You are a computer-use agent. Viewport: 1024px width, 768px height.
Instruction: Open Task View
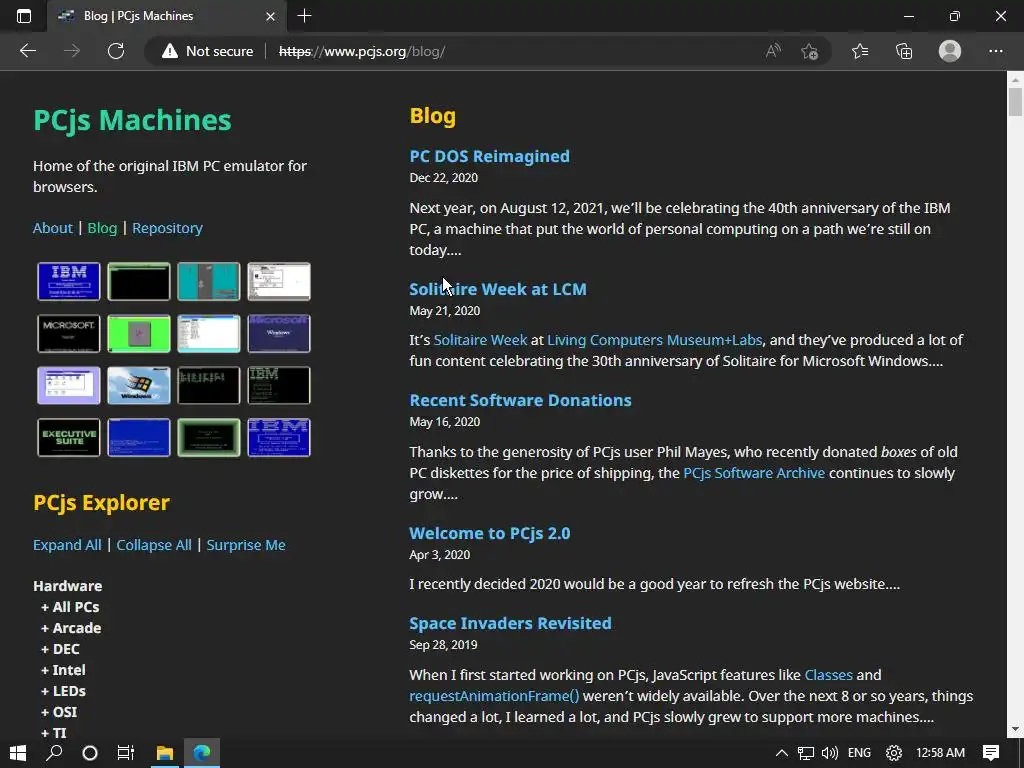tap(125, 753)
